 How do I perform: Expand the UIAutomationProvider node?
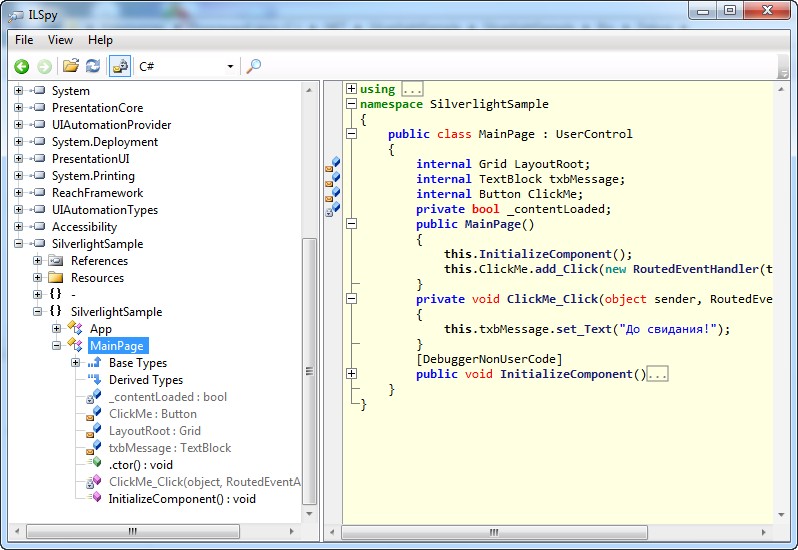(18, 125)
